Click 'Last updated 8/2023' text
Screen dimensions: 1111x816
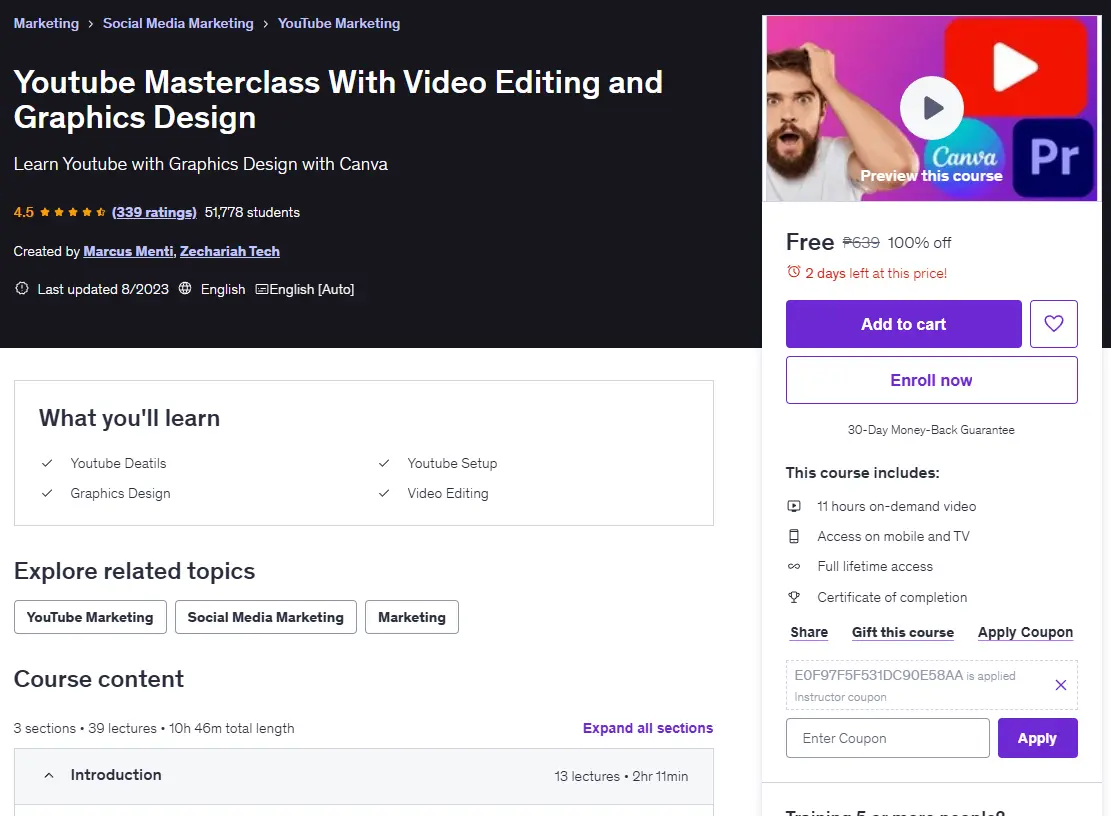[x=103, y=289]
